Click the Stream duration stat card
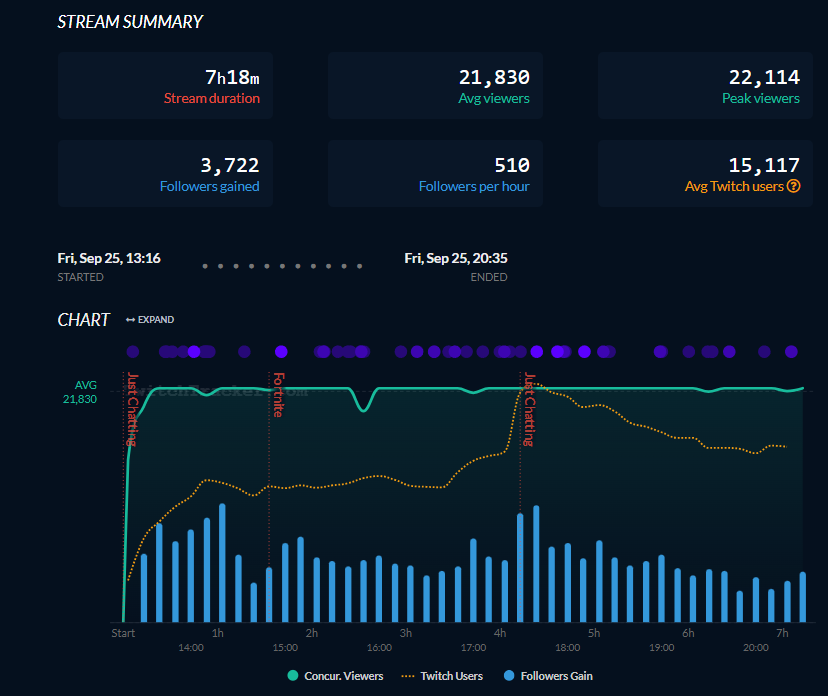828x696 pixels. [x=165, y=86]
